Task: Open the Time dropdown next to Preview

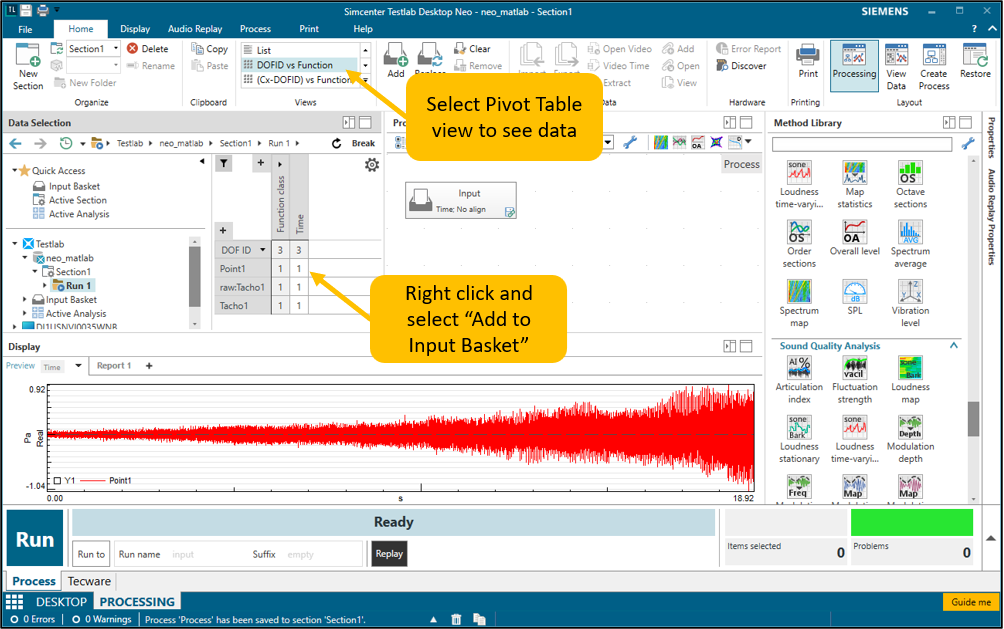Action: pos(78,366)
